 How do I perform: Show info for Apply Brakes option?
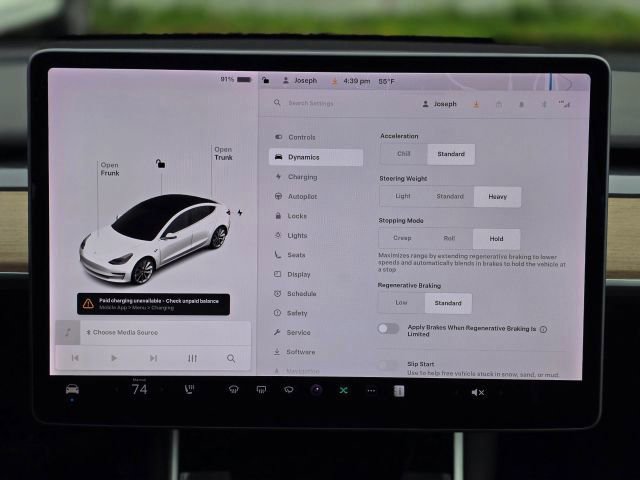(543, 329)
